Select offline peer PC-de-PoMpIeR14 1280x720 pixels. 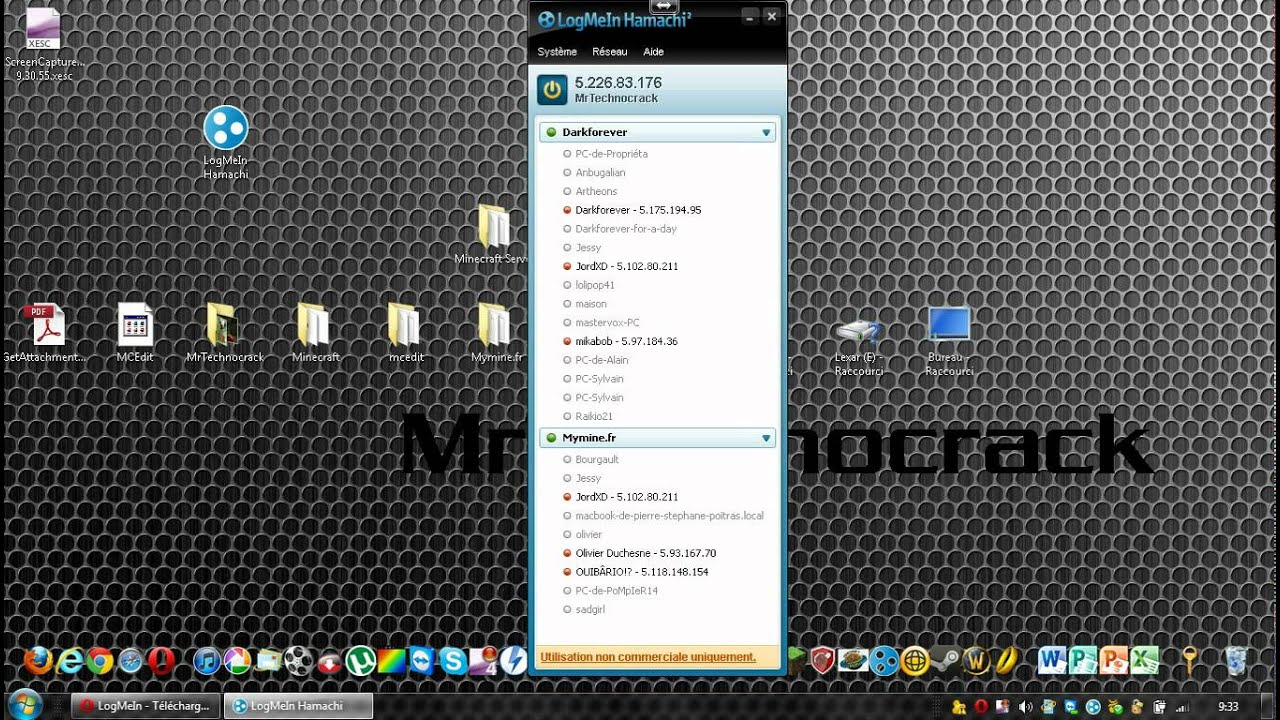click(616, 591)
